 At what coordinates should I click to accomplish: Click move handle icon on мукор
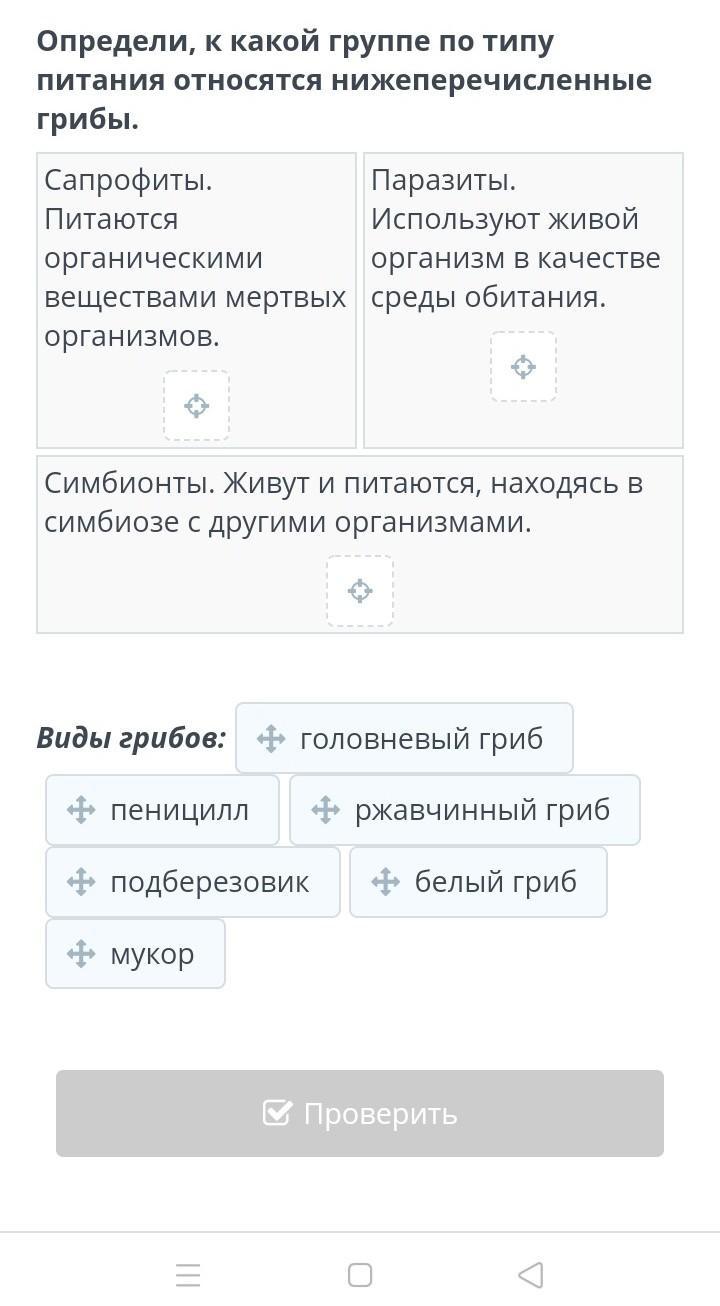point(81,954)
